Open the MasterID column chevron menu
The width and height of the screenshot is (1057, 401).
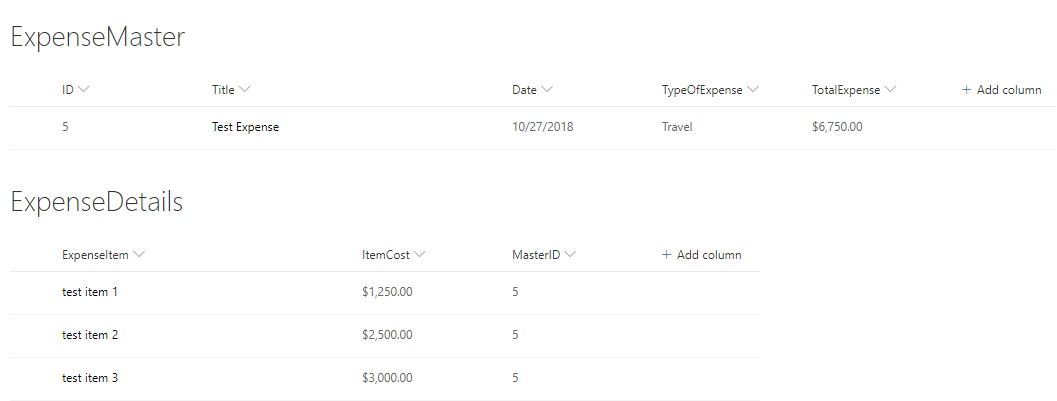pyautogui.click(x=570, y=255)
